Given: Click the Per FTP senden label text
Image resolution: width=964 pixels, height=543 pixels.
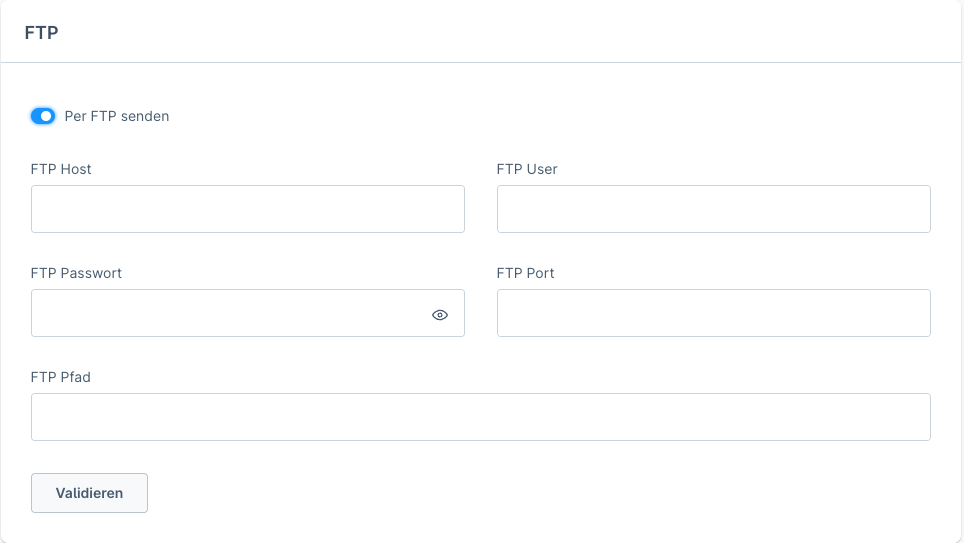Looking at the screenshot, I should (x=117, y=116).
